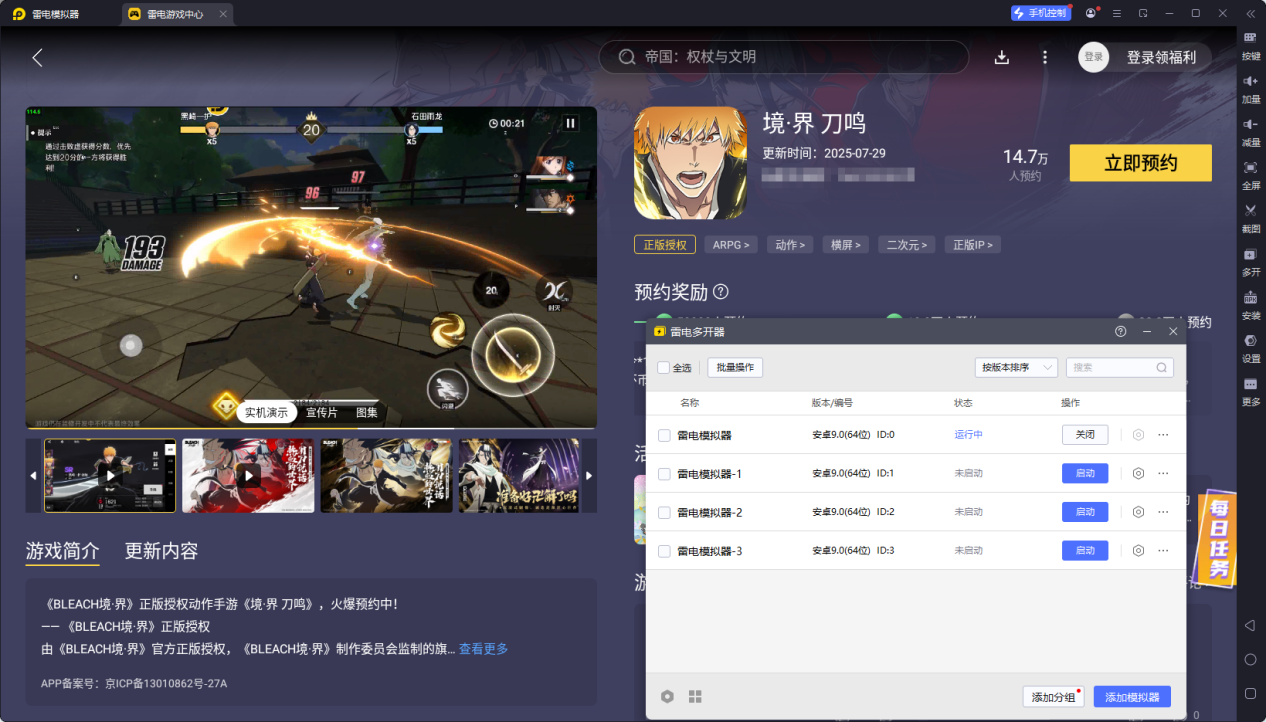This screenshot has width=1266, height=722.
Task: Open more options for 雷电模拟器 ID:0
Action: (x=1163, y=435)
